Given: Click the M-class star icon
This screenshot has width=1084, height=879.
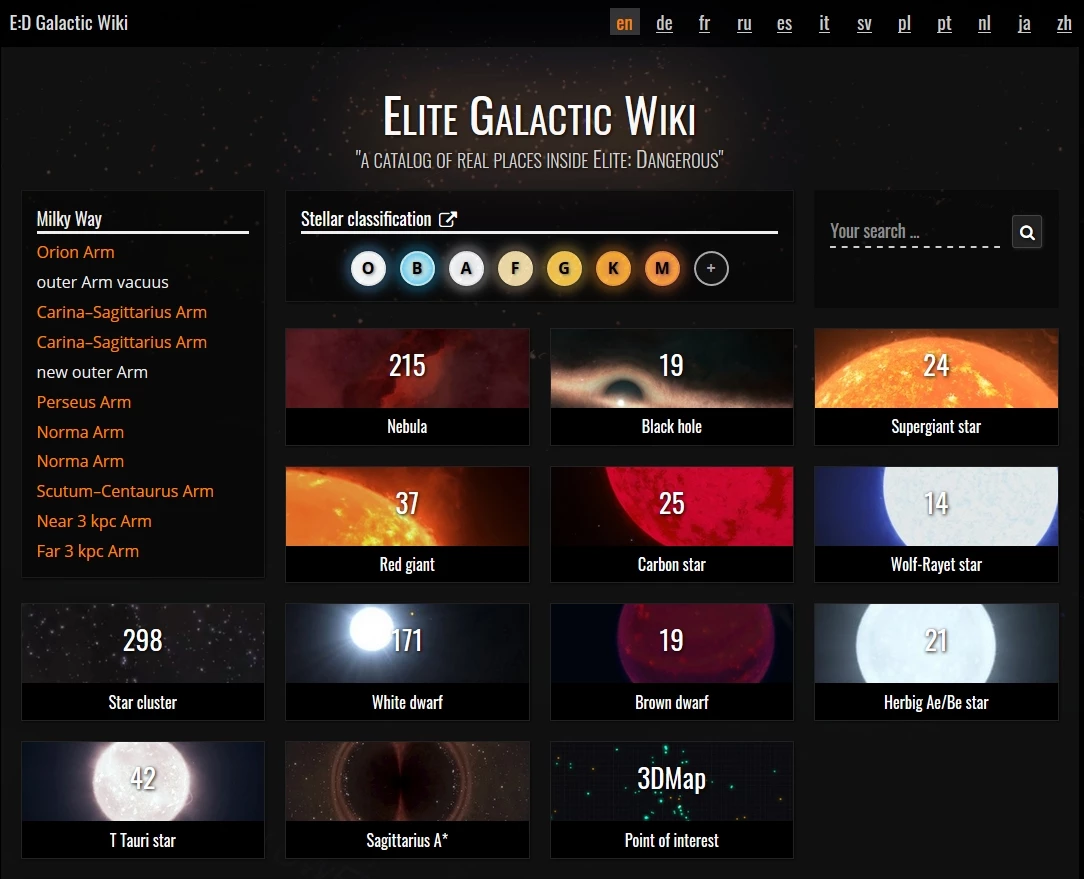Looking at the screenshot, I should click(662, 268).
